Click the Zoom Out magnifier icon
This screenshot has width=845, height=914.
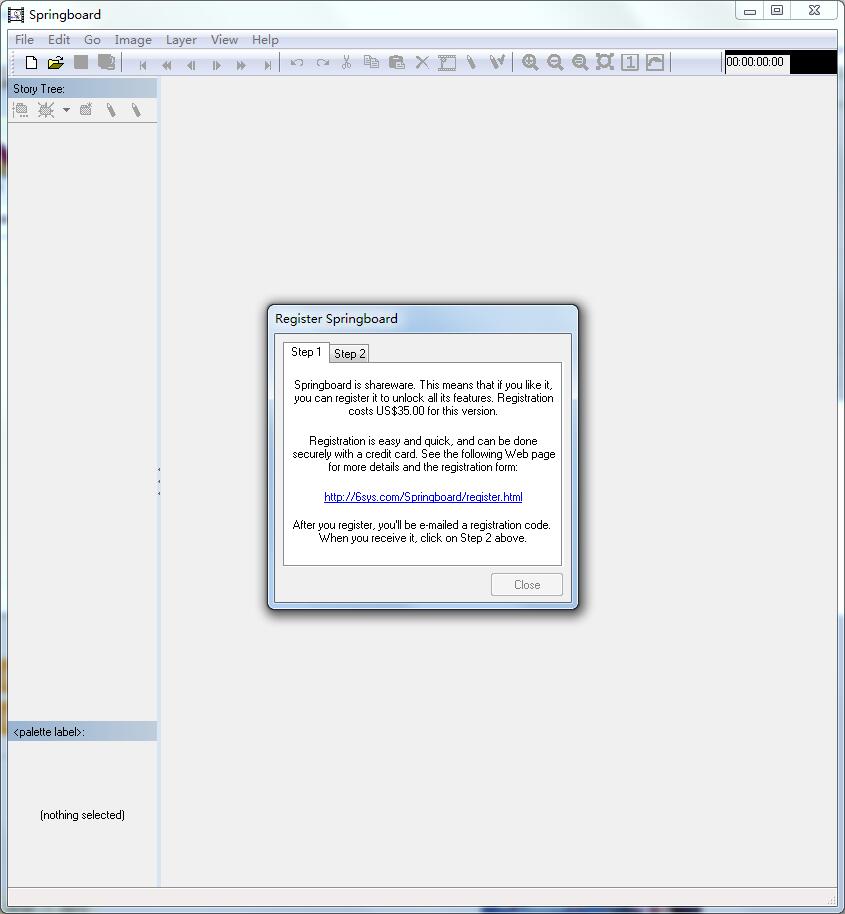pyautogui.click(x=555, y=63)
